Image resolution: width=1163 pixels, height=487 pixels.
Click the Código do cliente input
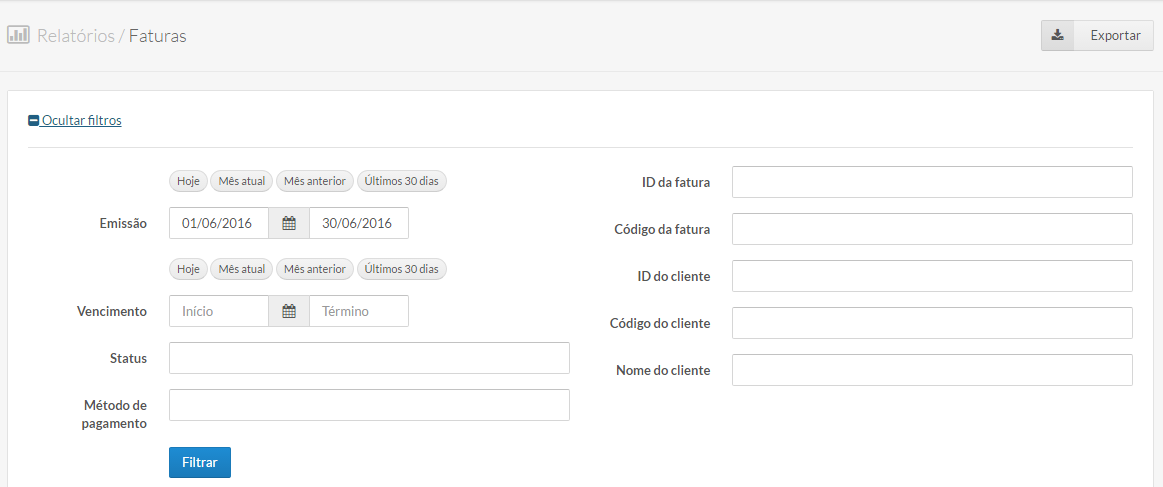point(932,323)
